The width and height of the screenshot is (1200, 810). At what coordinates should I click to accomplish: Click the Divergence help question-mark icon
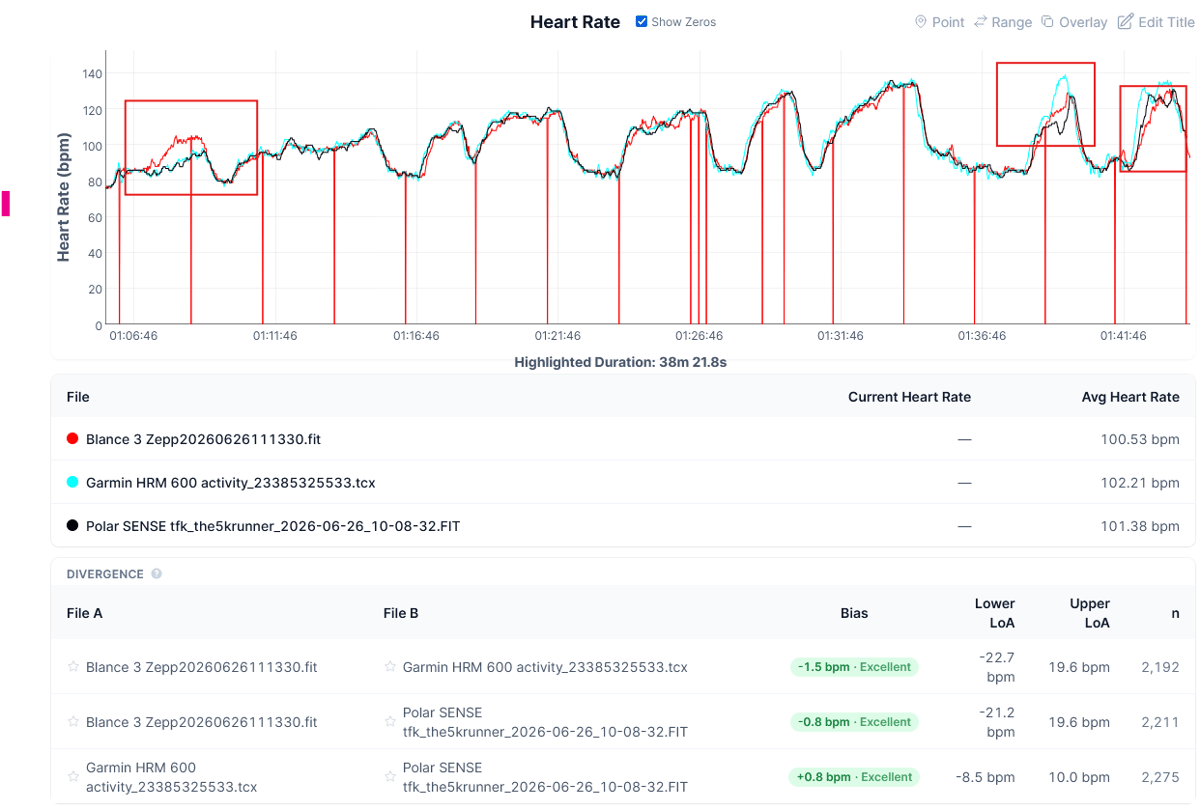click(x=156, y=574)
